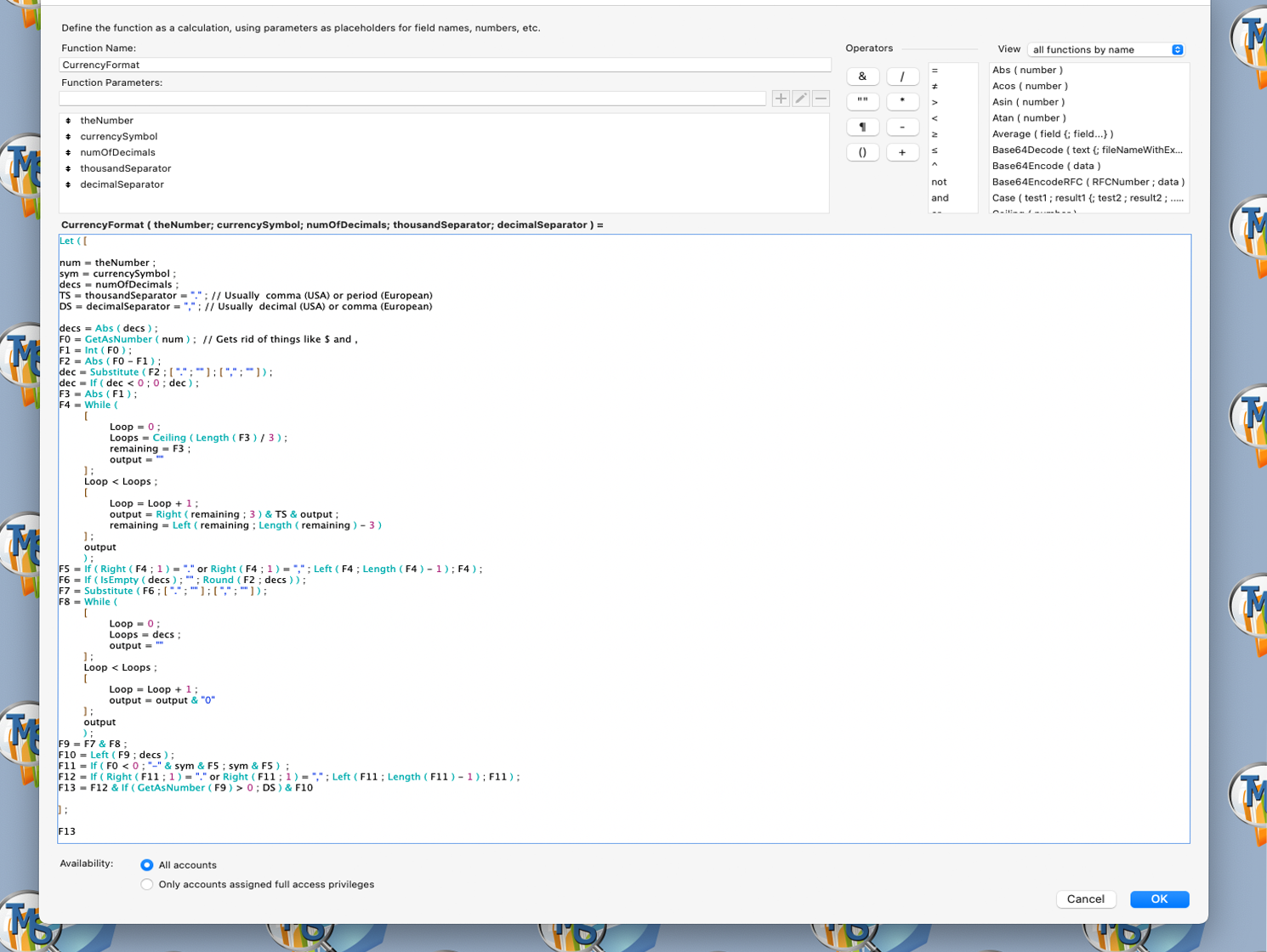Select Atan ( number ) function
The height and width of the screenshot is (952, 1267).
1088,118
